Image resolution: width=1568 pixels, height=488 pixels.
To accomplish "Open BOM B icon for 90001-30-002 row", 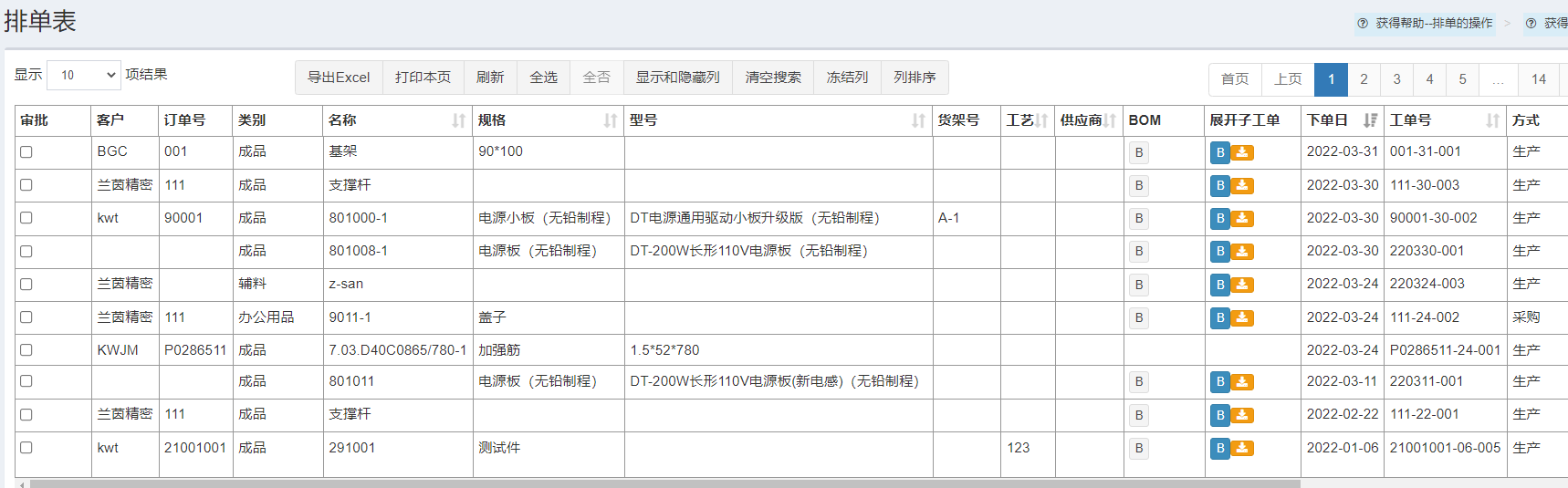I will (x=1138, y=219).
